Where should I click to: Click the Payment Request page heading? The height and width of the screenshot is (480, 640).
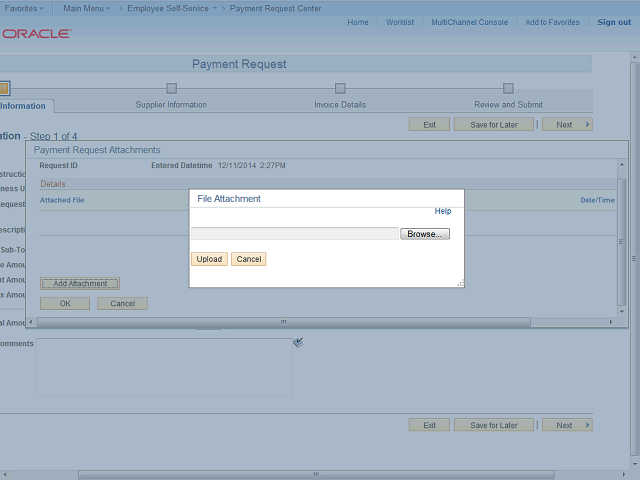click(239, 64)
